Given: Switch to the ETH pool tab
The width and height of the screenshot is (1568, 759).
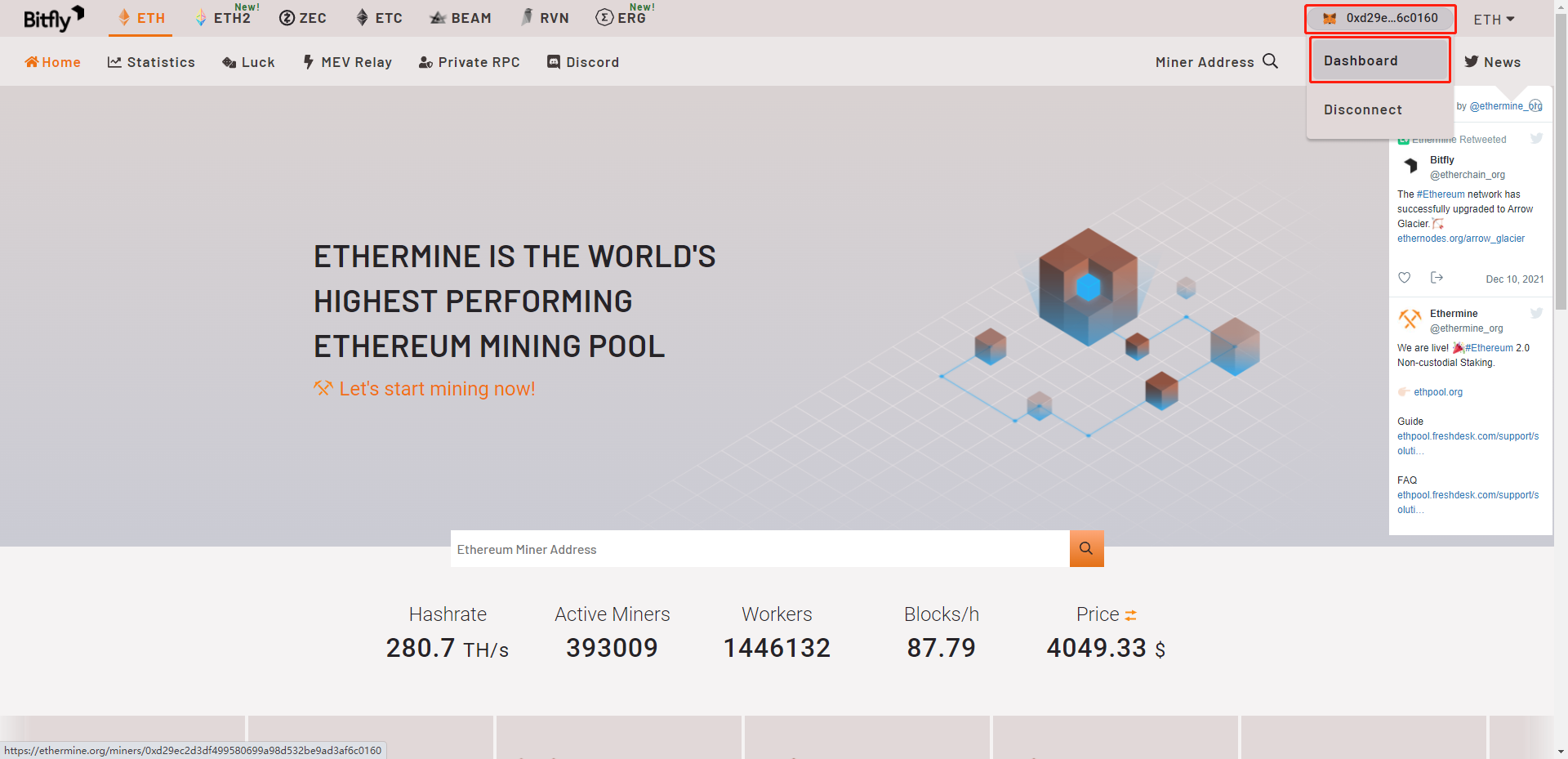Looking at the screenshot, I should click(x=141, y=18).
